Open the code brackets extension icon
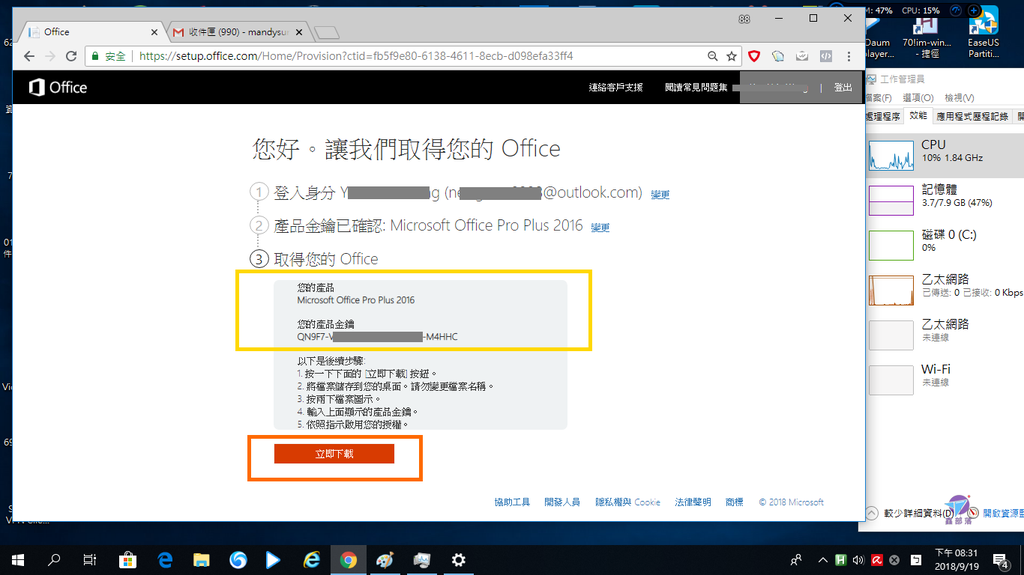This screenshot has height=575, width=1024. point(826,56)
